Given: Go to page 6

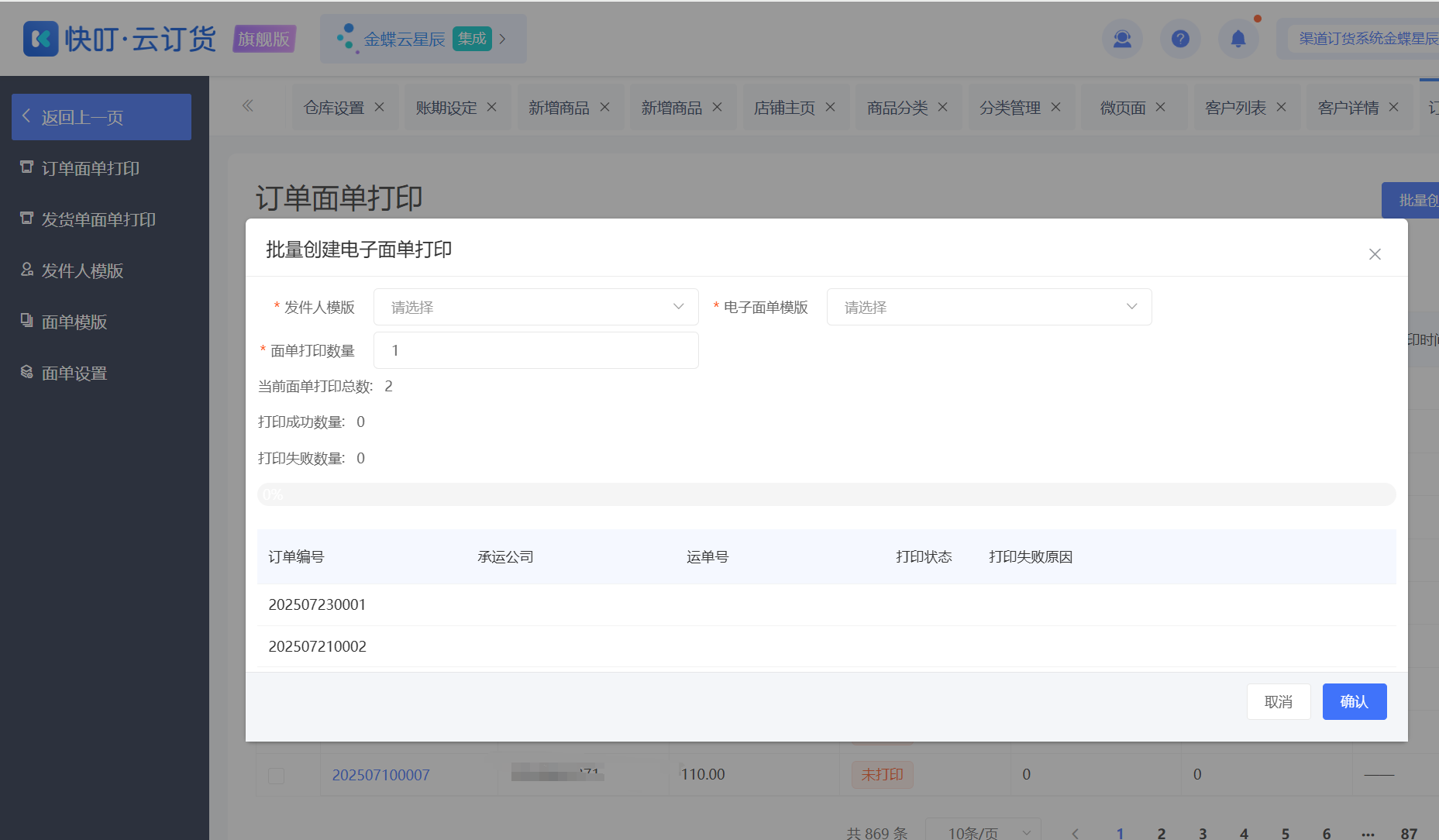Looking at the screenshot, I should click(x=1327, y=833).
